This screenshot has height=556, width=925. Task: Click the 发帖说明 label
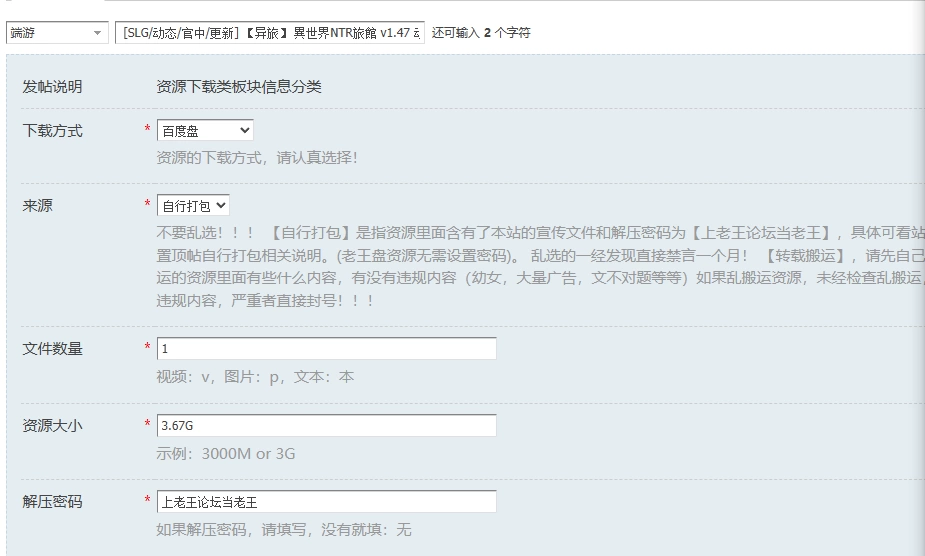(x=52, y=87)
